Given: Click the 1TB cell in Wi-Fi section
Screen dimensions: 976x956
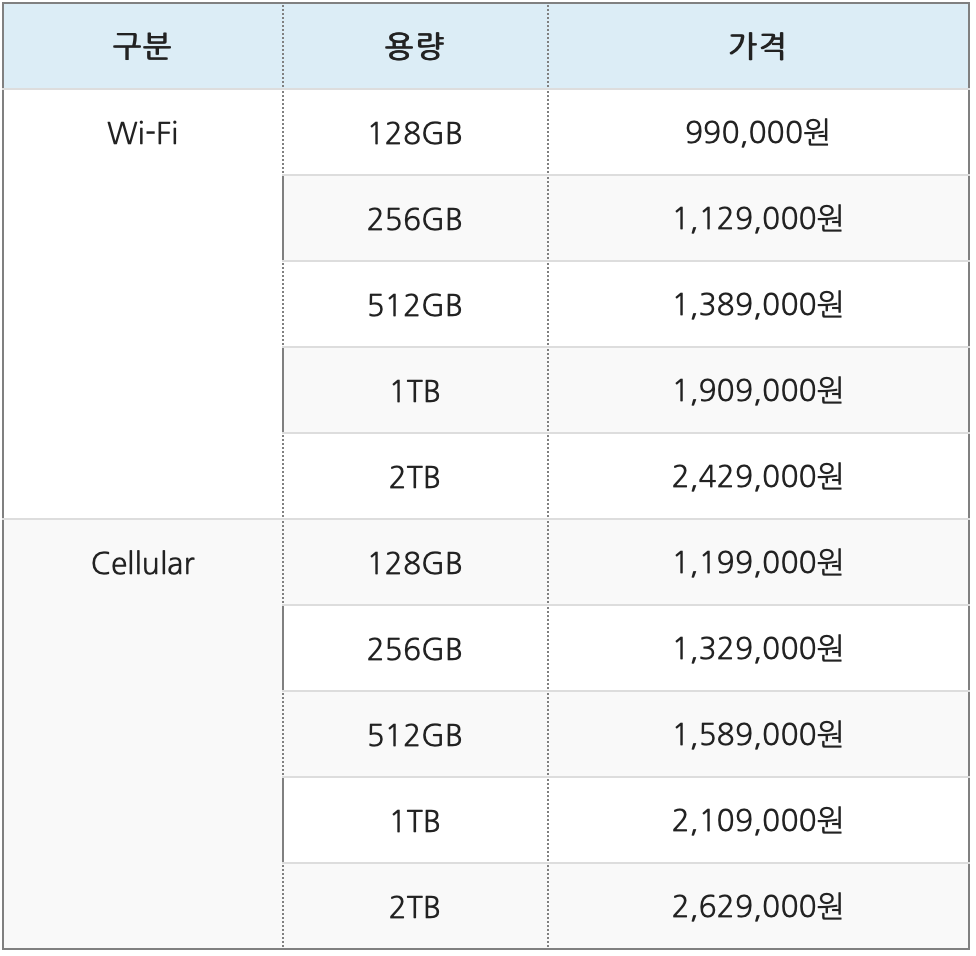Looking at the screenshot, I should coord(416,389).
